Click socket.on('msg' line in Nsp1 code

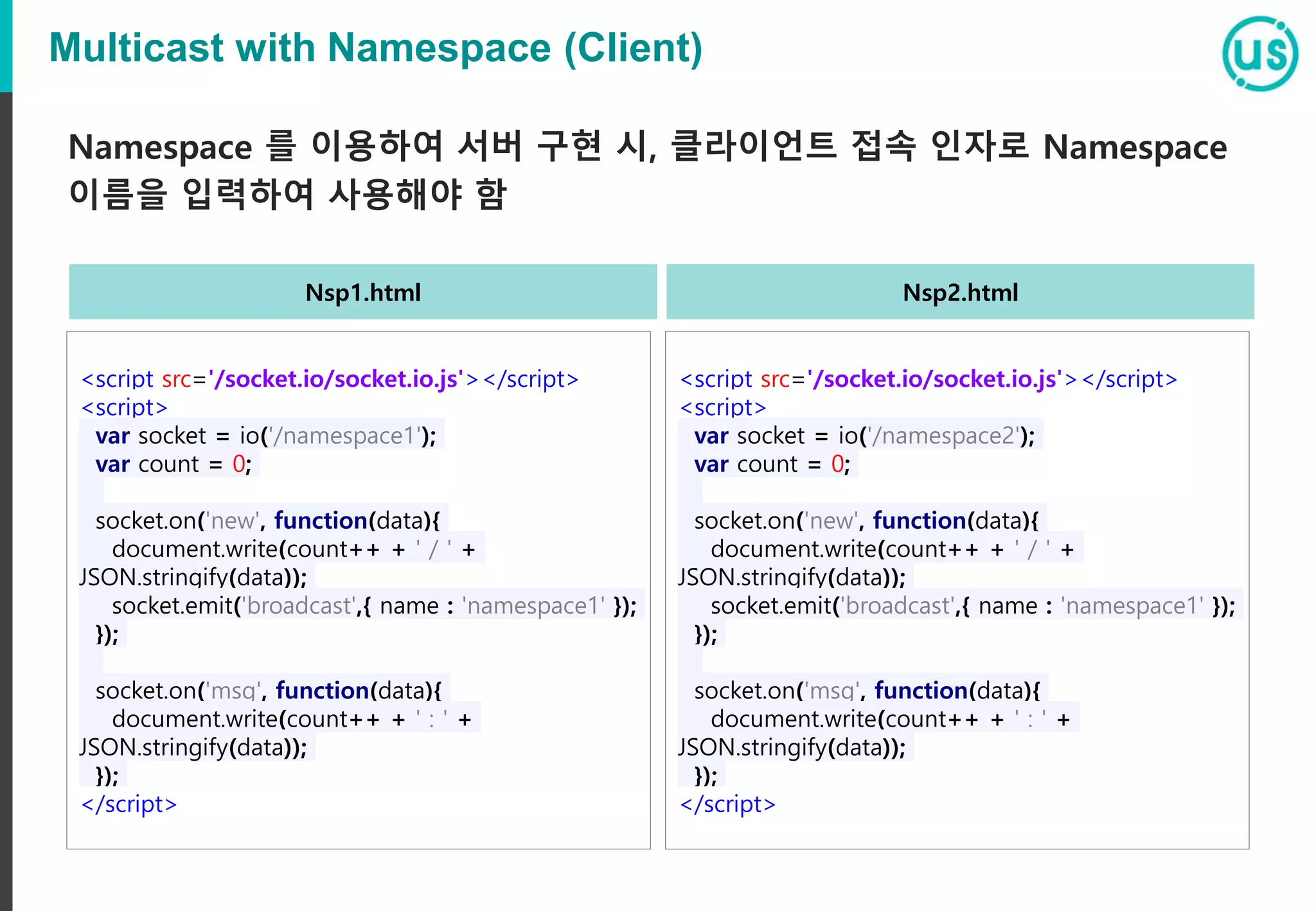click(269, 691)
